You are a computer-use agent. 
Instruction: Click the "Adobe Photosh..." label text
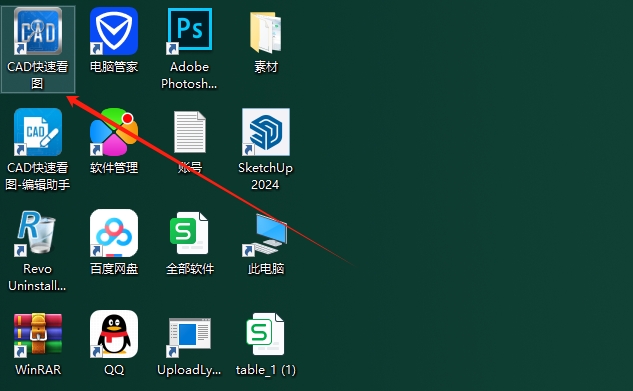[x=189, y=75]
